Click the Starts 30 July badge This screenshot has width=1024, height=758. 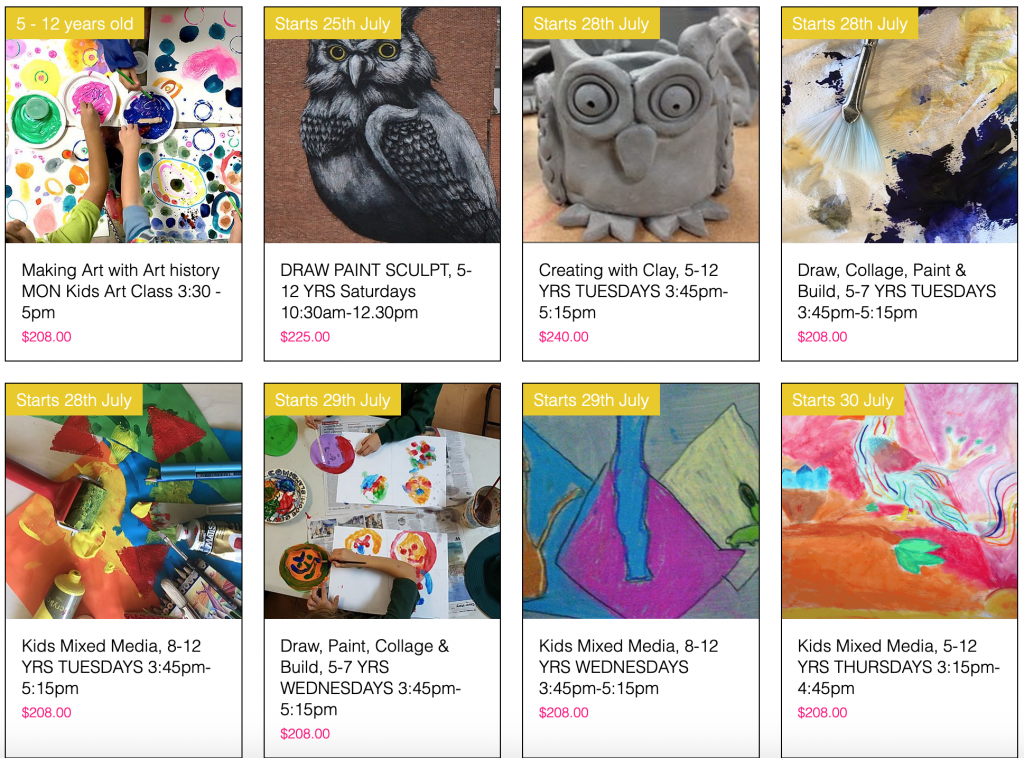coord(842,400)
